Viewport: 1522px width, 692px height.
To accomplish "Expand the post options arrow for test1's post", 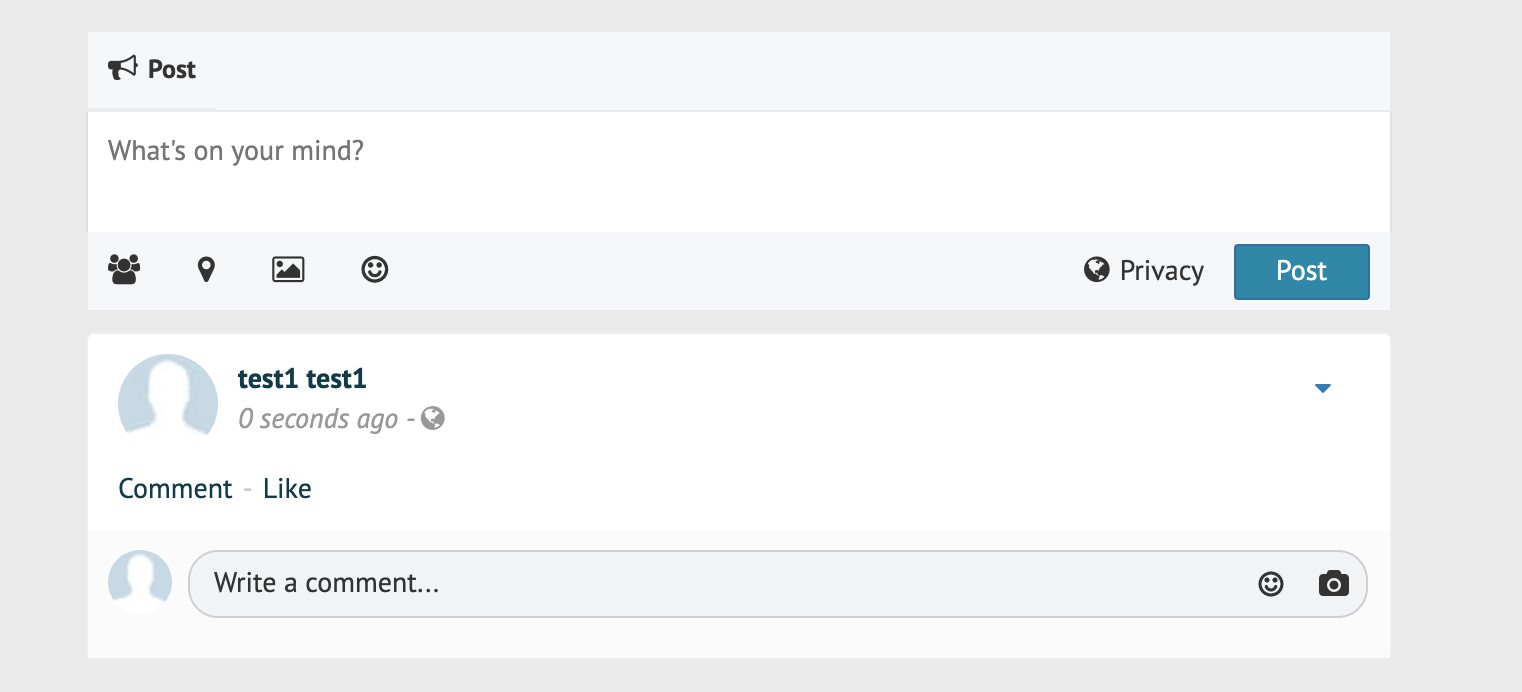I will coord(1322,388).
